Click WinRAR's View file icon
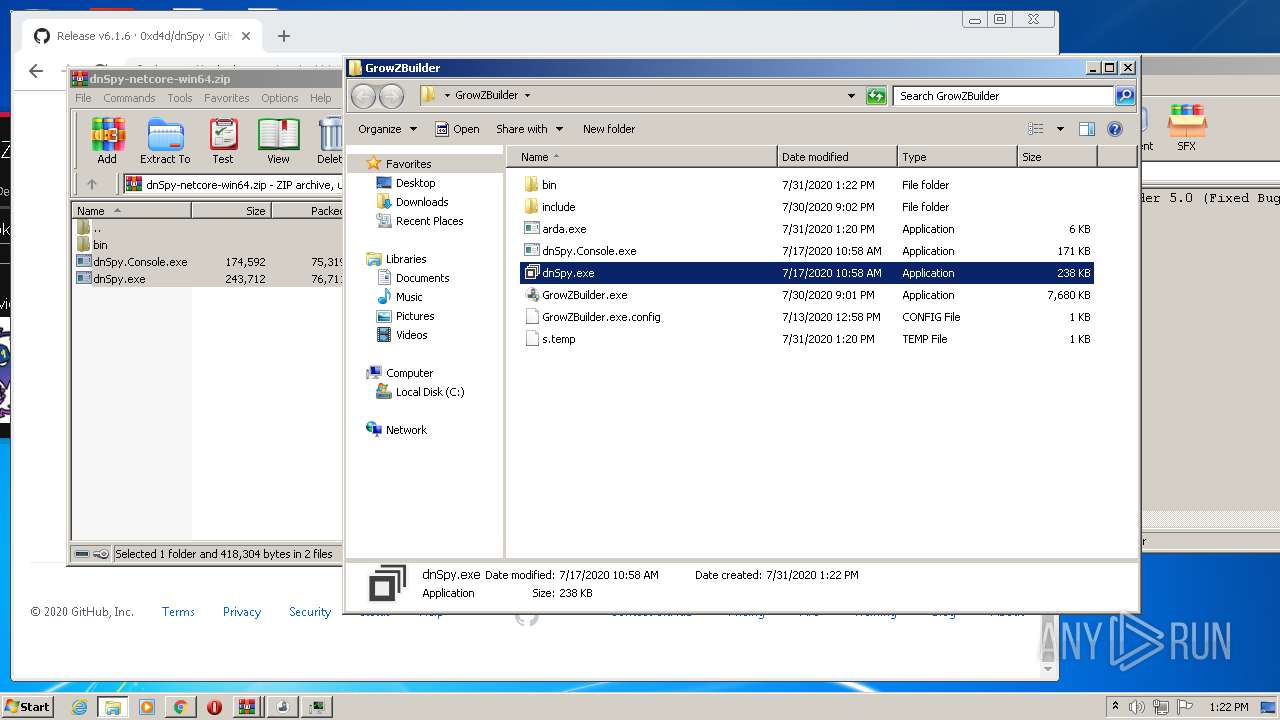The width and height of the screenshot is (1280, 720). 278,140
